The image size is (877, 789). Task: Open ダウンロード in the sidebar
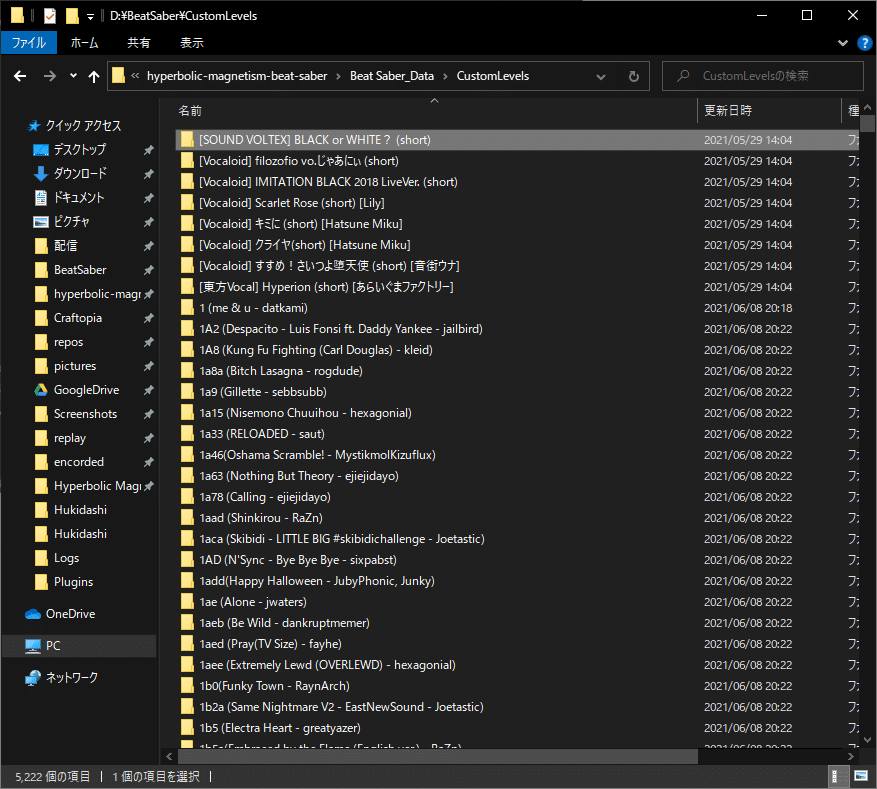click(80, 174)
